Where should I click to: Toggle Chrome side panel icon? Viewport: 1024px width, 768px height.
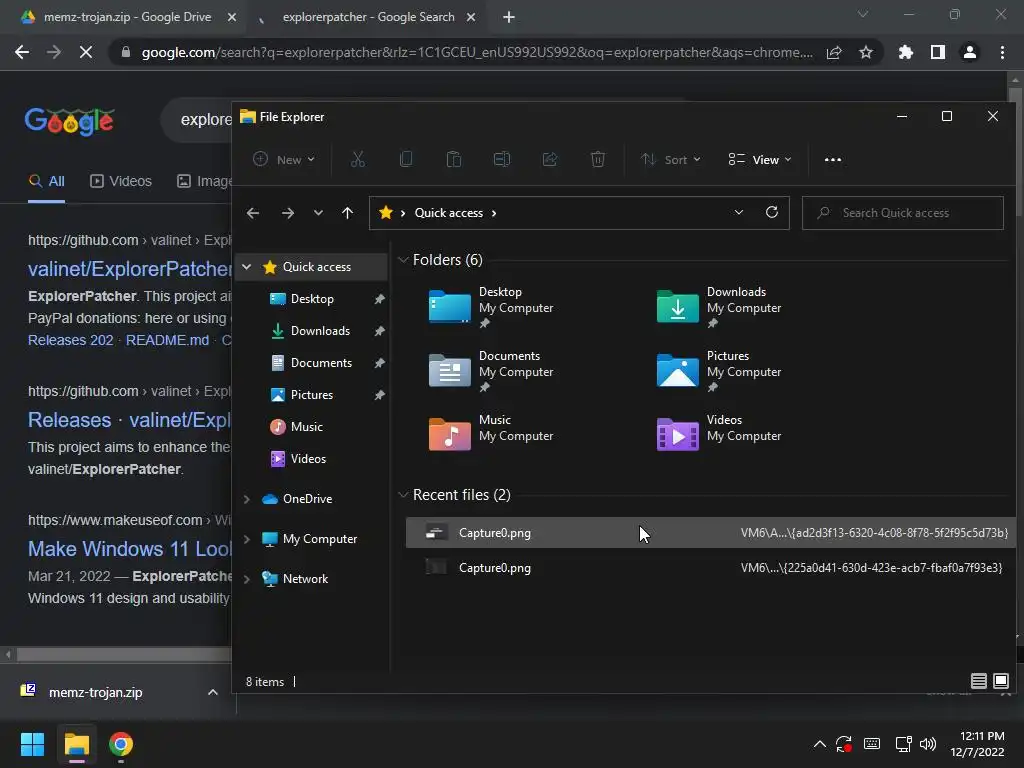pos(938,52)
